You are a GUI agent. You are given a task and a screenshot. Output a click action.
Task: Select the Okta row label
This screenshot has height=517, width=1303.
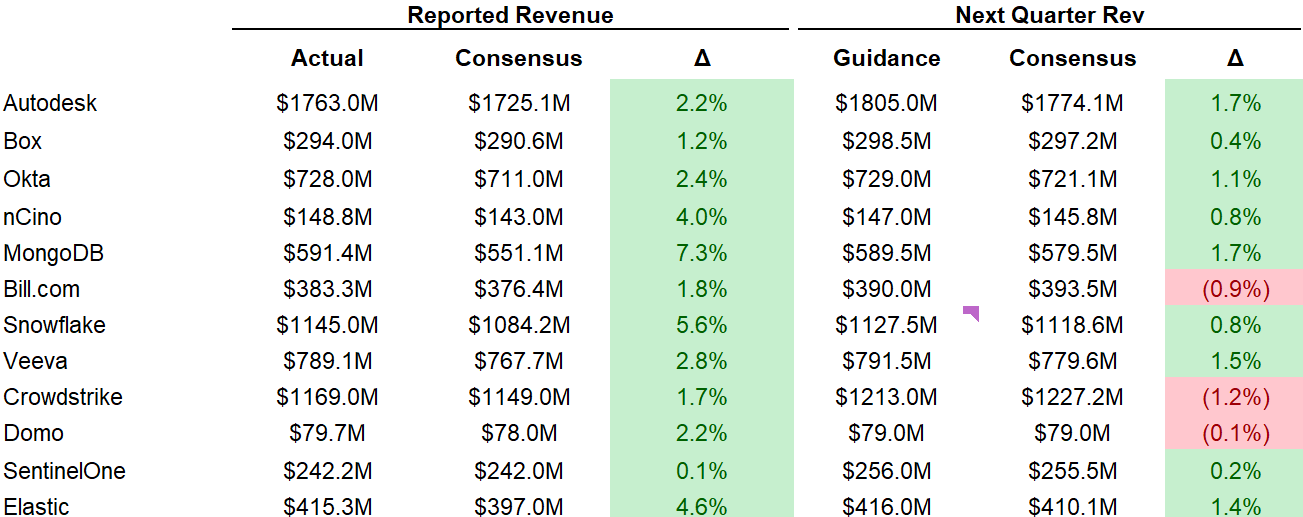(x=27, y=179)
